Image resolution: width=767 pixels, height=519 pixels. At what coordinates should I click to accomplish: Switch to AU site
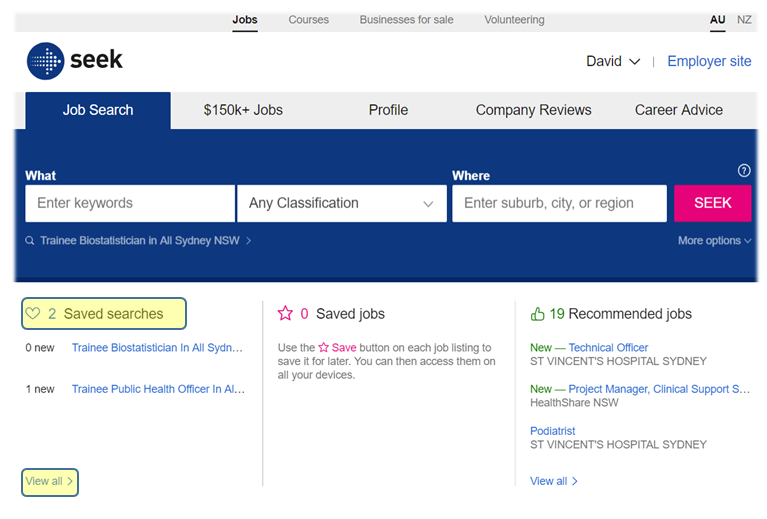pyautogui.click(x=718, y=20)
